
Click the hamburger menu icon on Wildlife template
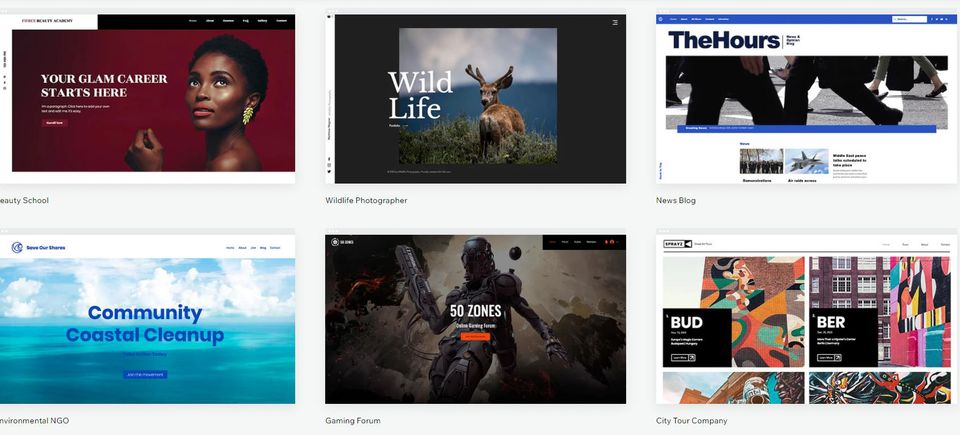point(615,21)
